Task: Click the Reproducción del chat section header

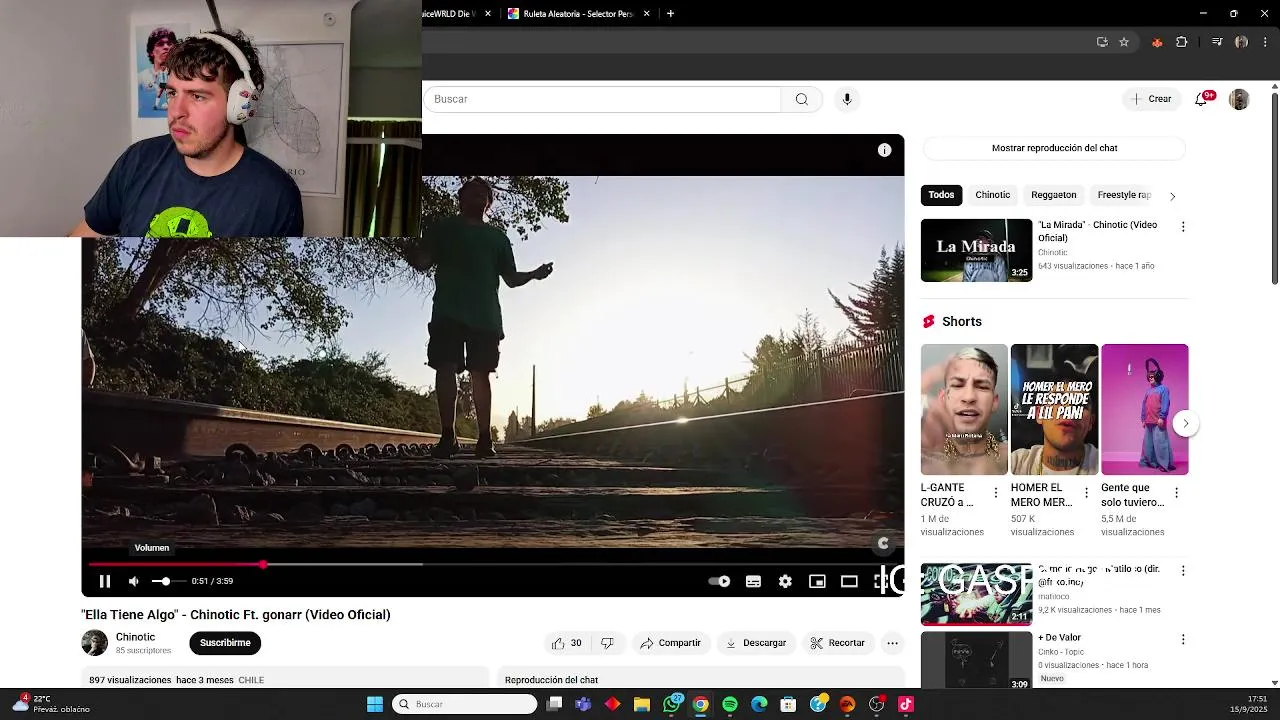Action: (551, 680)
